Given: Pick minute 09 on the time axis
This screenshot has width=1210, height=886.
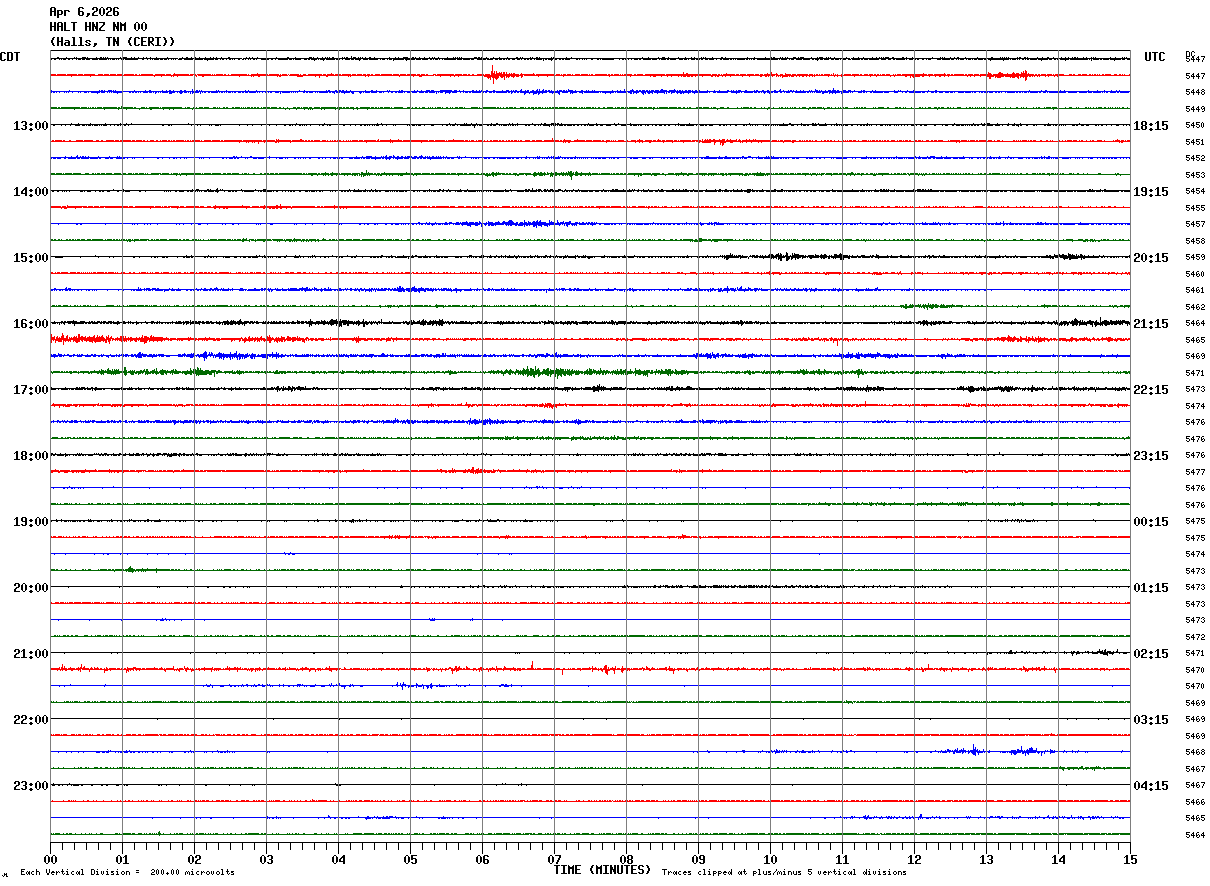Looking at the screenshot, I should pyautogui.click(x=699, y=859).
